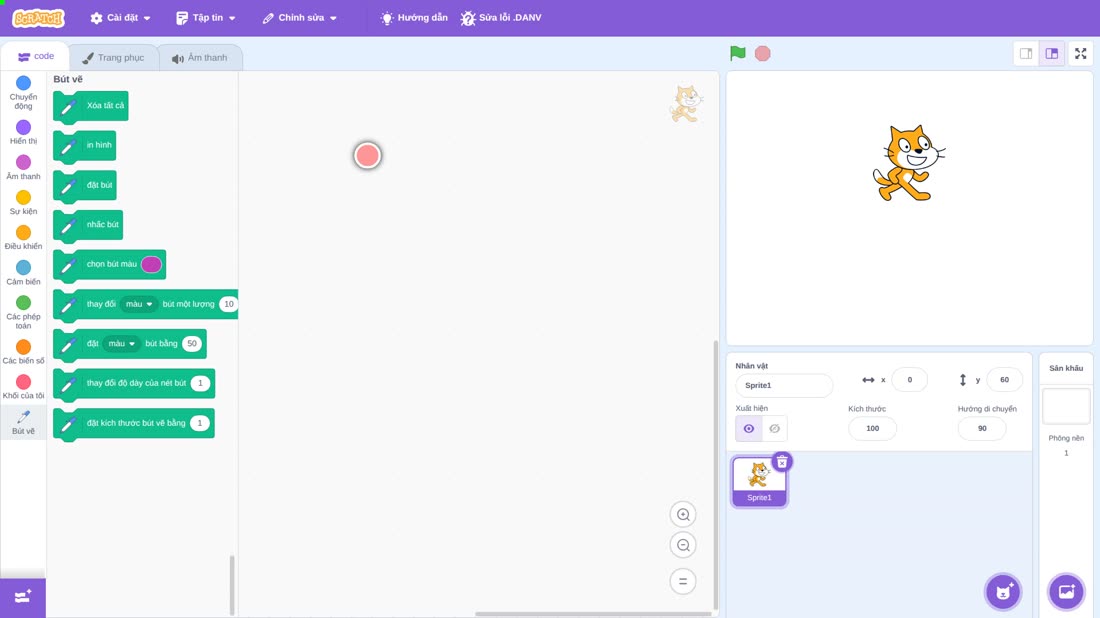Select the code tab

[x=36, y=56]
